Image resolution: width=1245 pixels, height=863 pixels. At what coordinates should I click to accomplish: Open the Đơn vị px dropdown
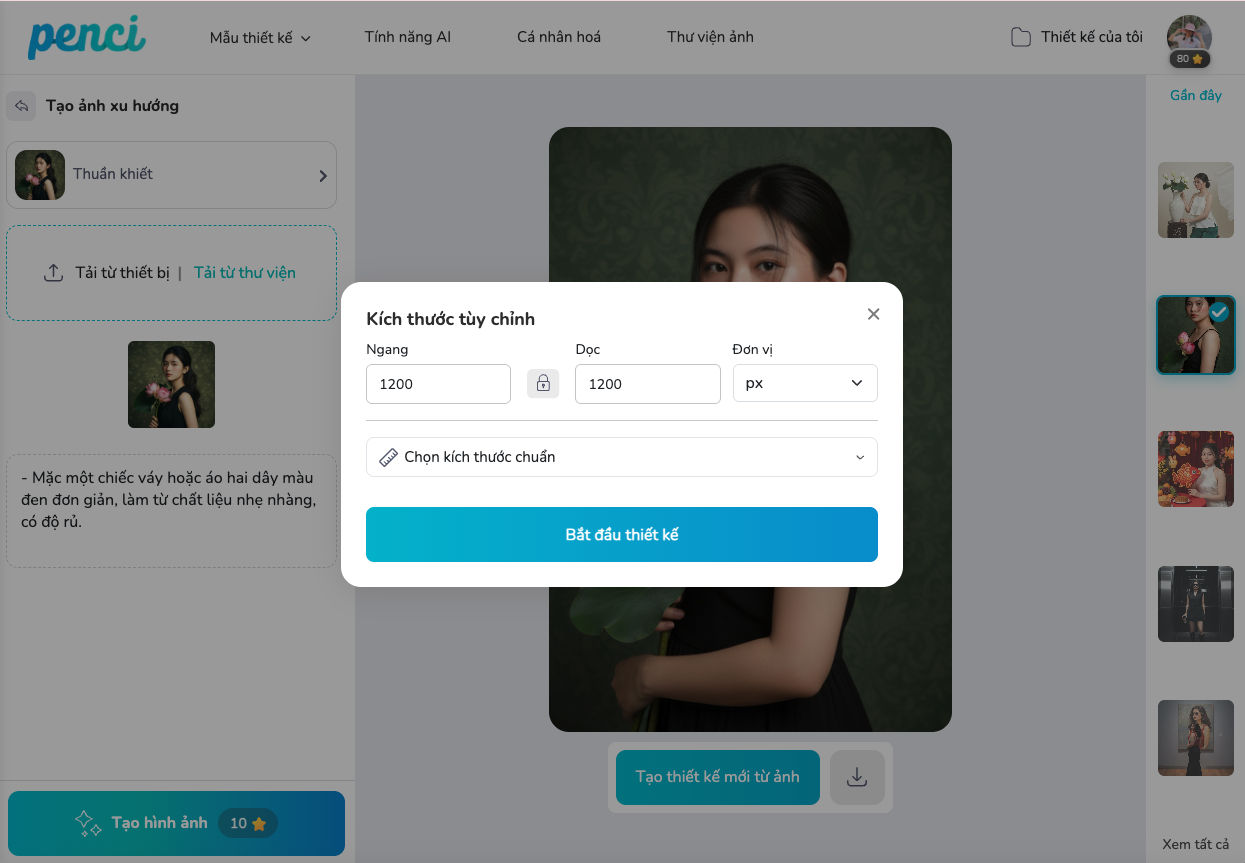click(x=805, y=383)
